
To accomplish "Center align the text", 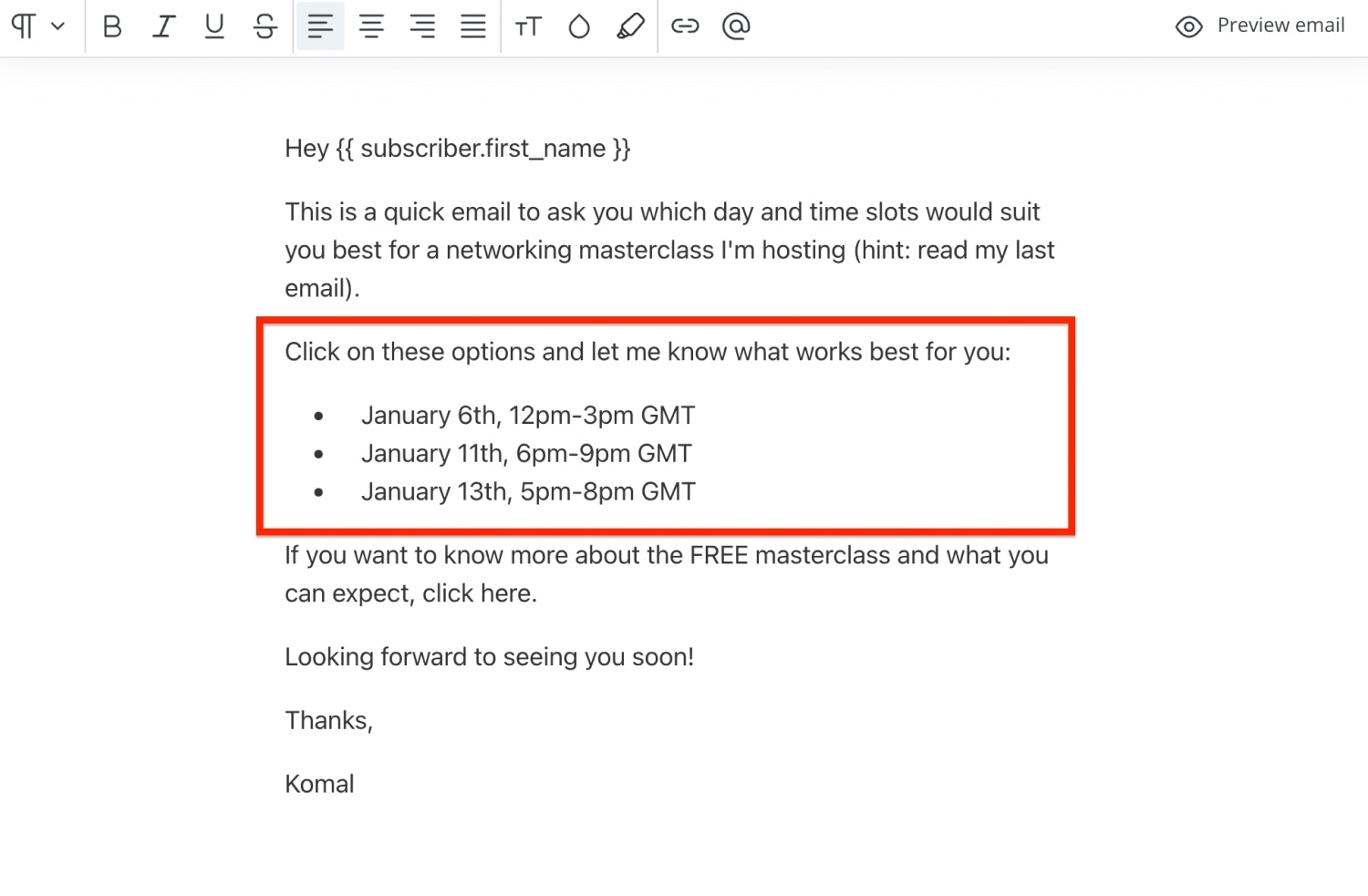I will coord(371,26).
